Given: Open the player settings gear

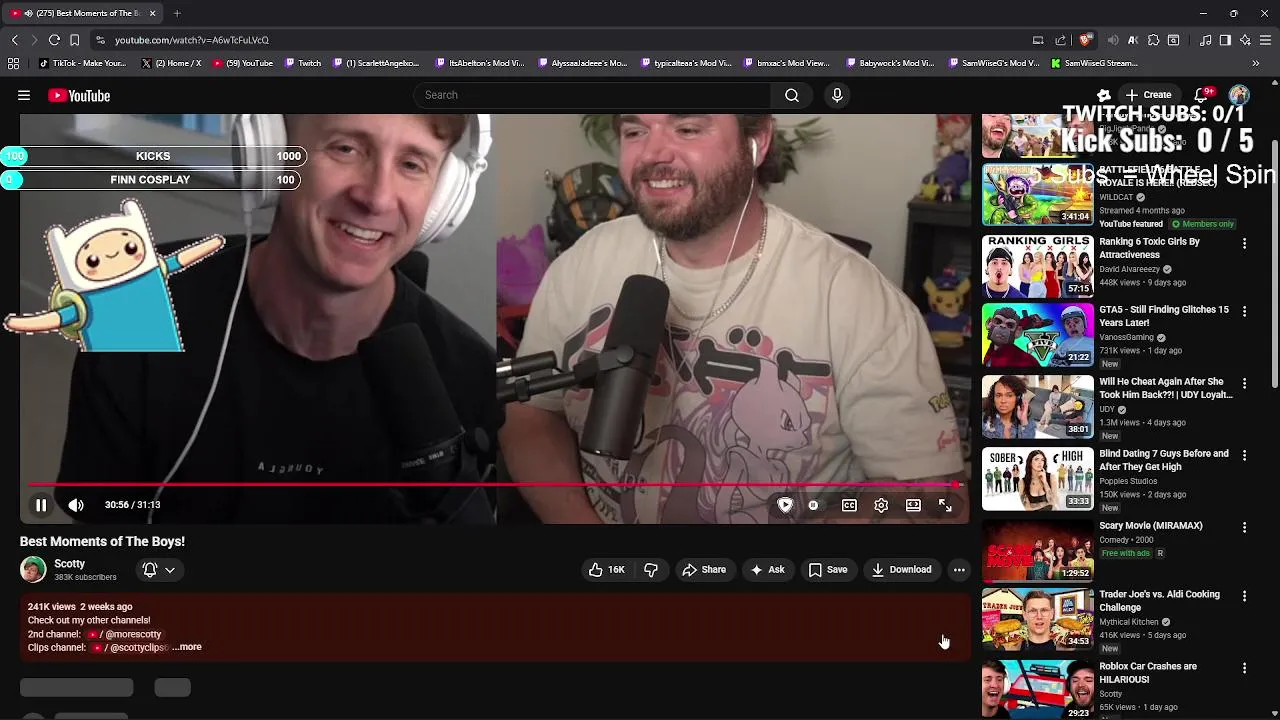Looking at the screenshot, I should coord(881,505).
